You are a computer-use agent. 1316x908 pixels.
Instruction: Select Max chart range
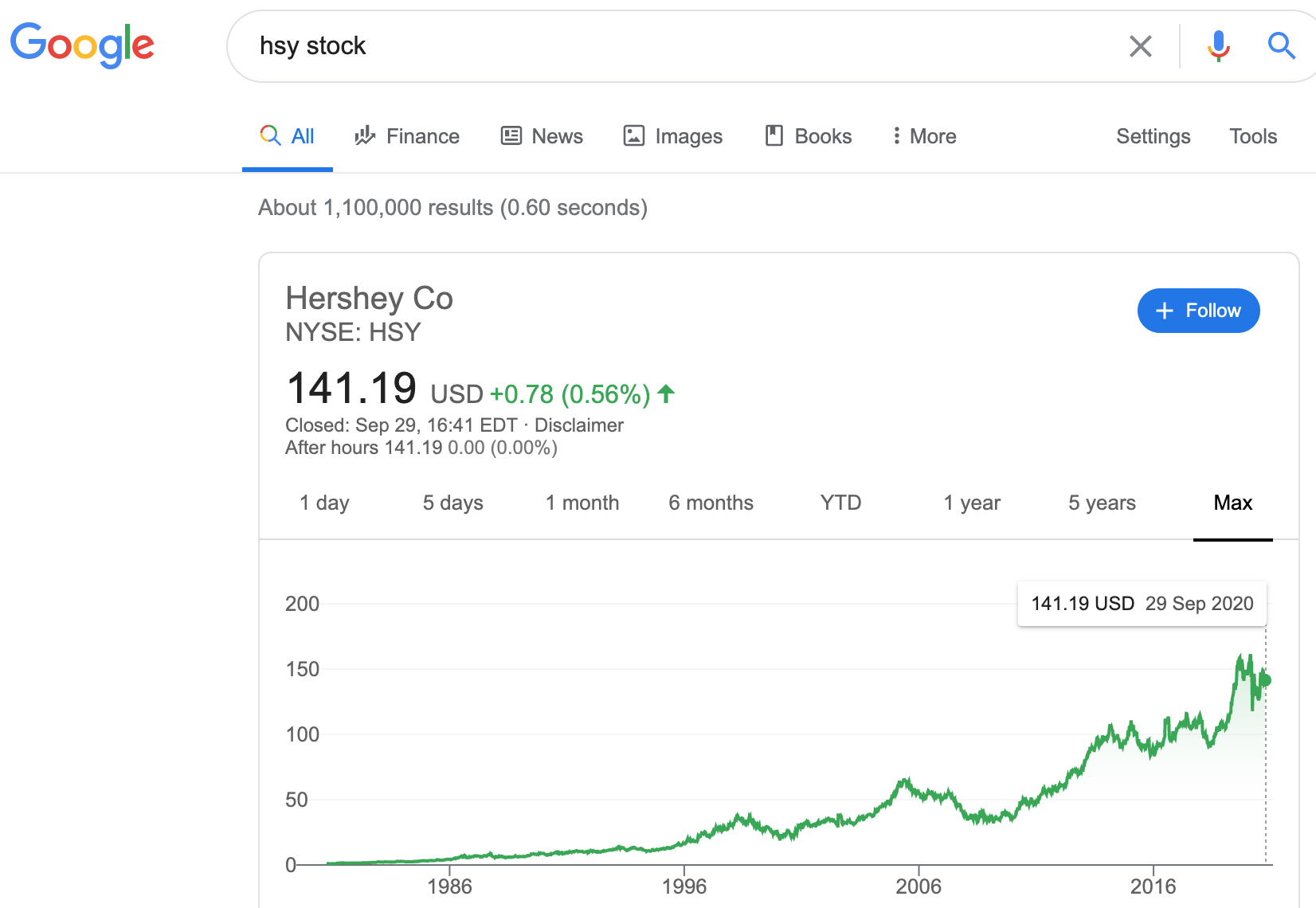pos(1233,503)
